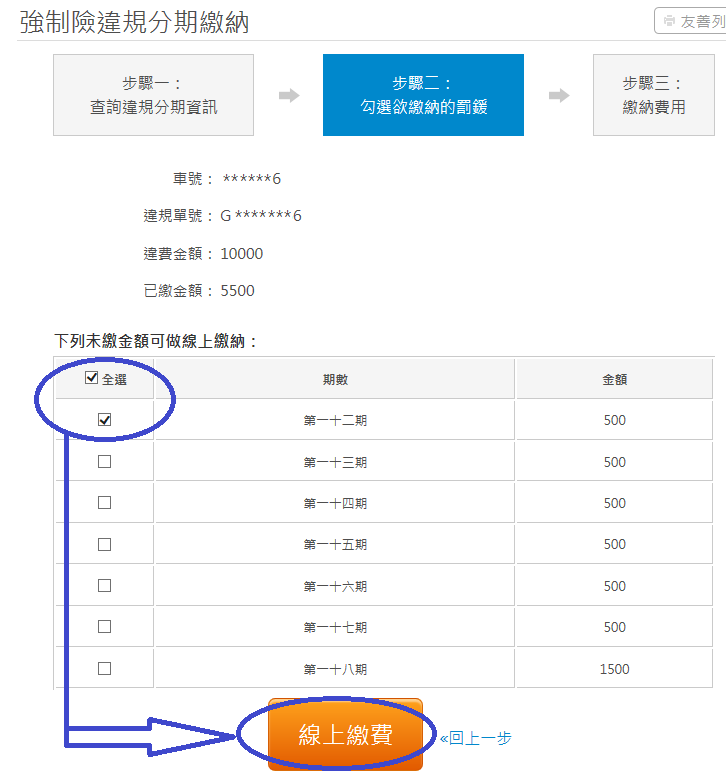
Task: Click the 第一十八期 period cell
Action: pos(335,669)
